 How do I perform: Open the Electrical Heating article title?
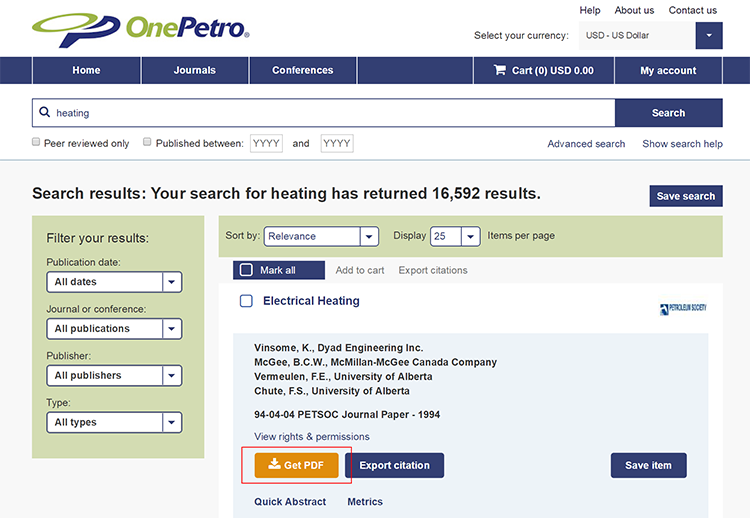coord(311,301)
